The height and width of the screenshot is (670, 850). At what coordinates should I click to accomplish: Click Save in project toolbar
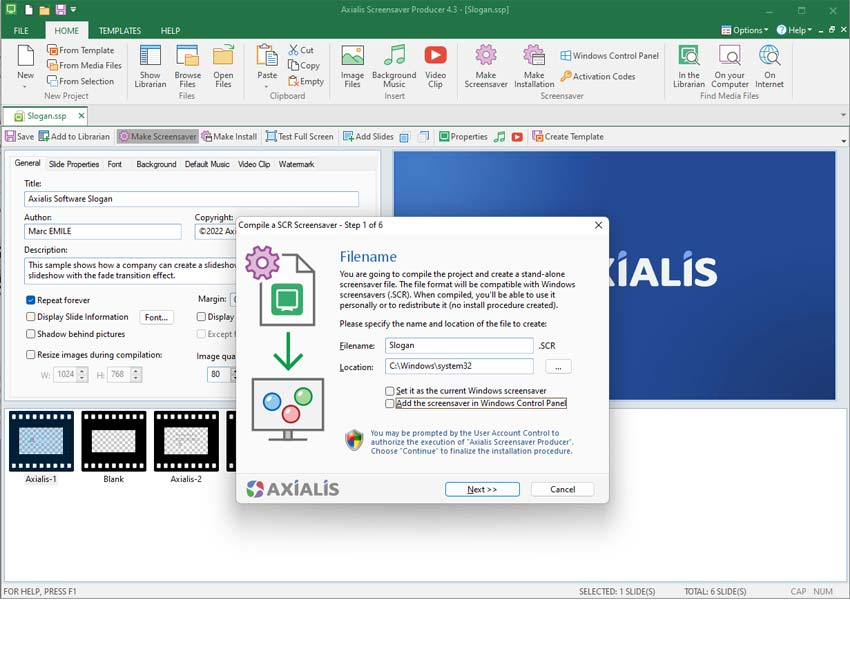coord(20,137)
